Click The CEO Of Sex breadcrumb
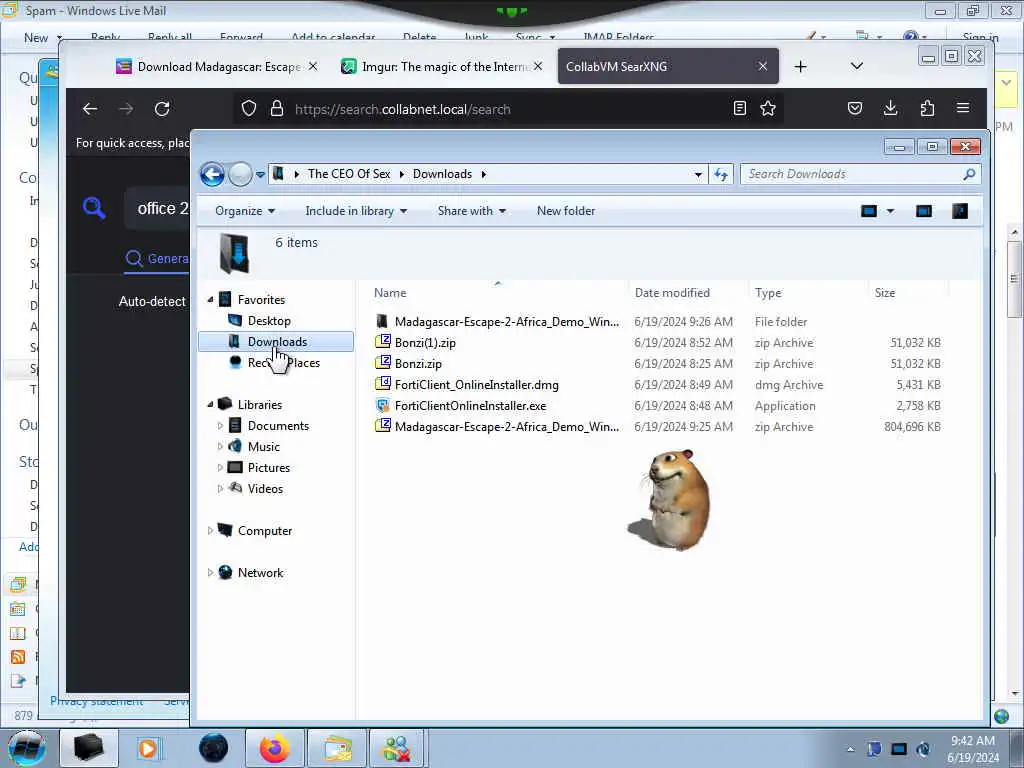The image size is (1024, 768). 349,174
